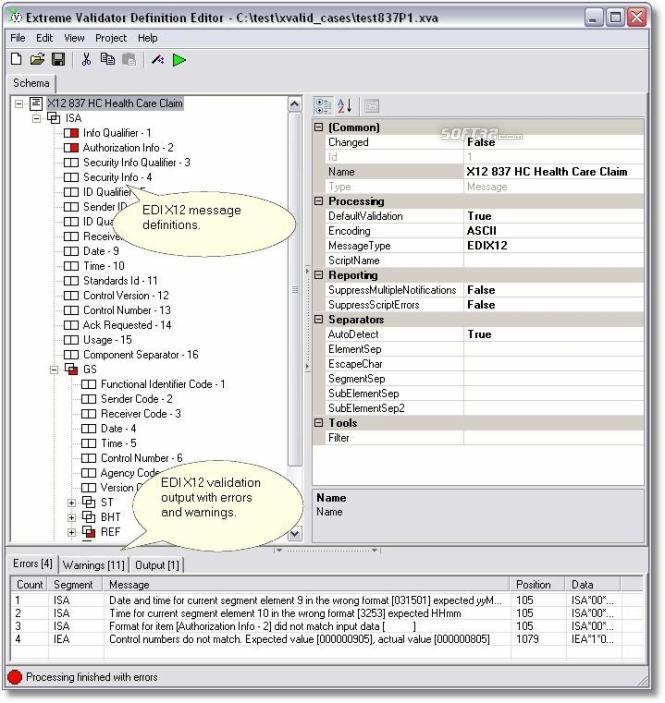Click the BHT segment icon
Screen dimensions: 665x703
tap(89, 517)
